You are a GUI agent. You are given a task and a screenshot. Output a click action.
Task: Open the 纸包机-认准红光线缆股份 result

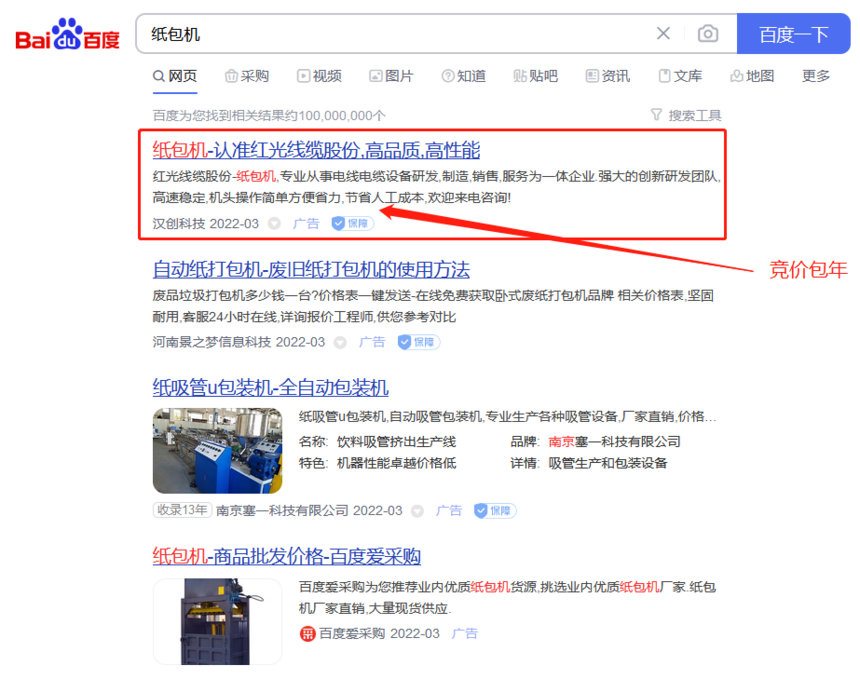tap(316, 150)
